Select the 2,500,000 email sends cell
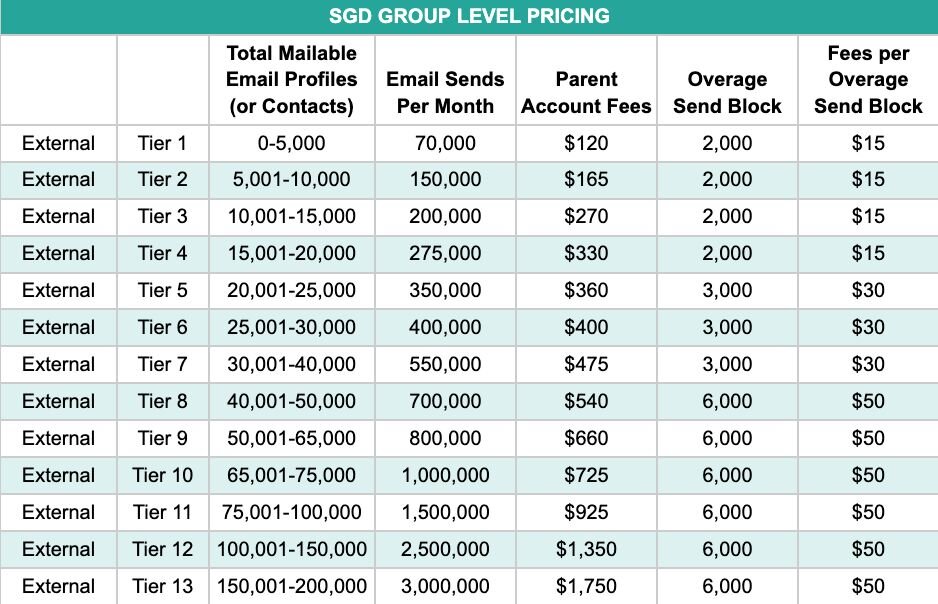The width and height of the screenshot is (938, 604). pos(445,550)
